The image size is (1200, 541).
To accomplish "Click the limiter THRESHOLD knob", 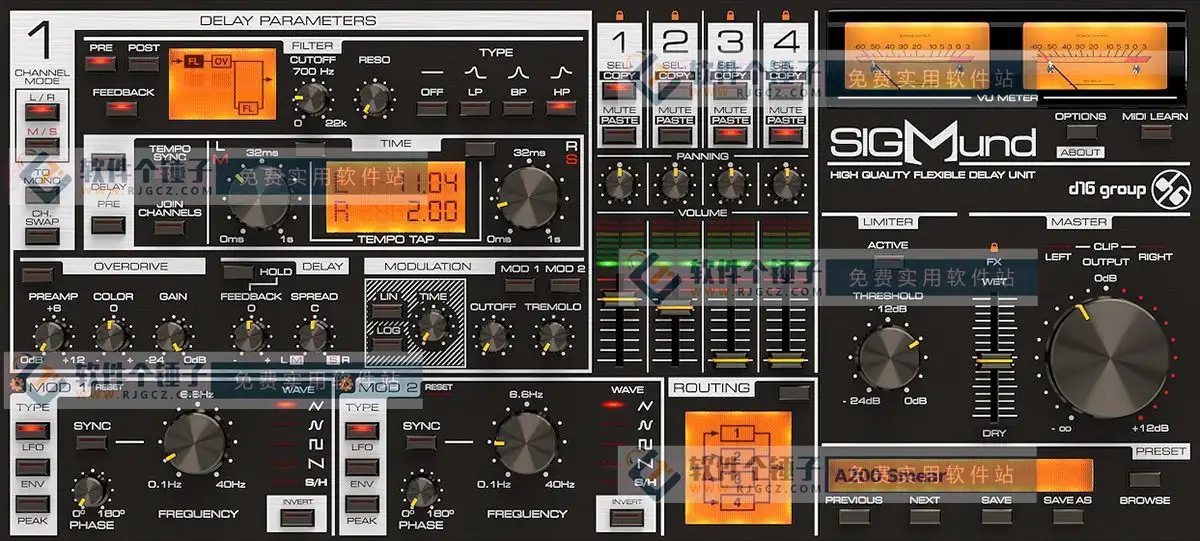I will click(x=888, y=356).
